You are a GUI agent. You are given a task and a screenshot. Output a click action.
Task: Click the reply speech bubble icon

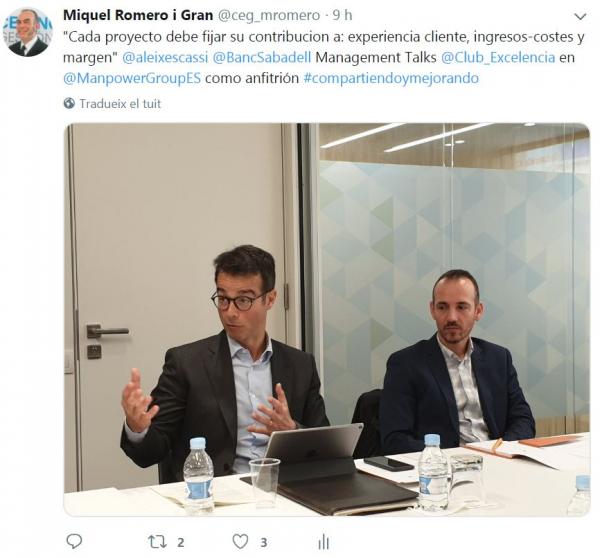[74, 541]
